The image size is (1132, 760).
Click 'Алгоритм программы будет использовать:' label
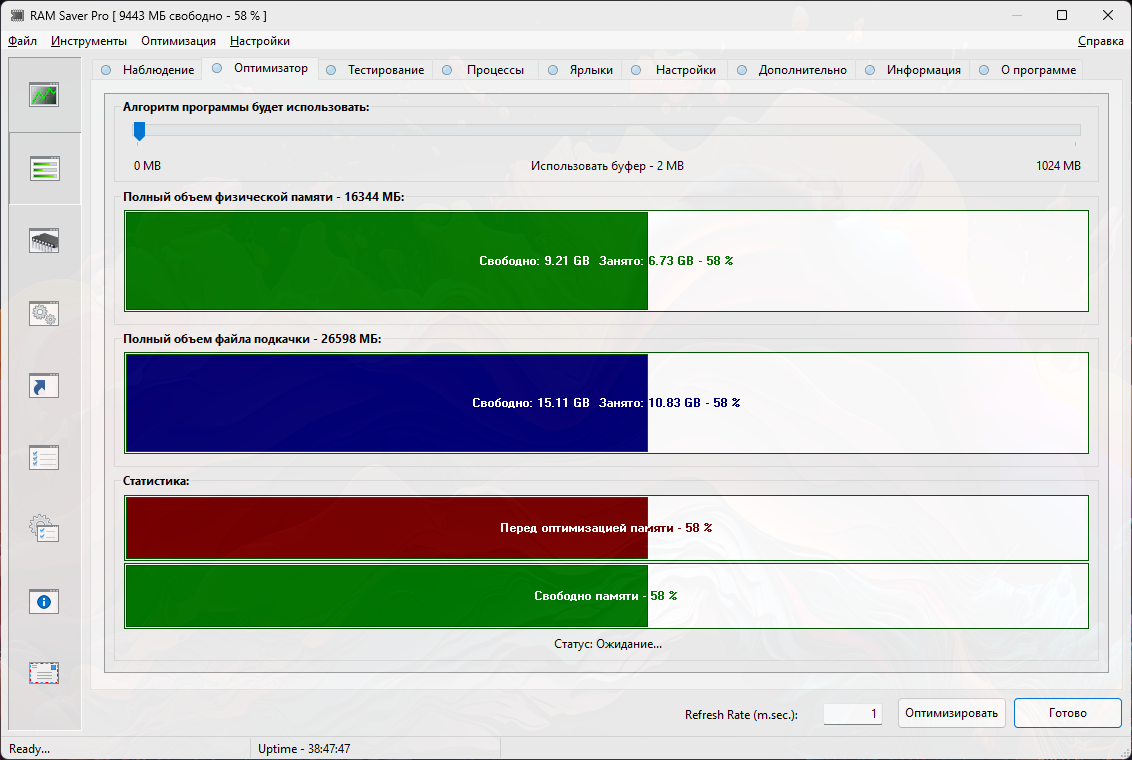pos(246,108)
